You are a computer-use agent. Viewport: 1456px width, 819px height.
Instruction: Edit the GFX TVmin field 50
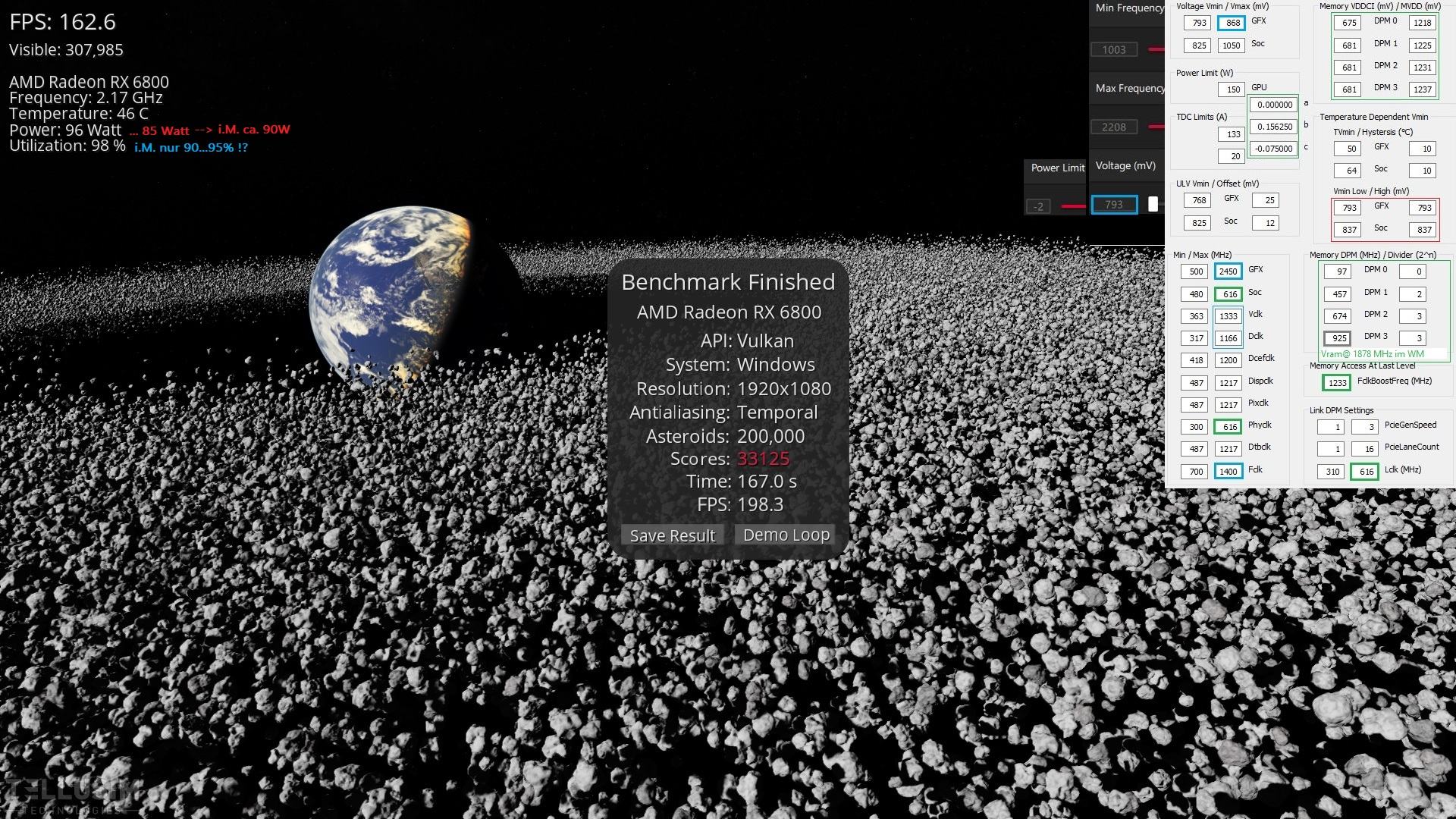tap(1347, 149)
